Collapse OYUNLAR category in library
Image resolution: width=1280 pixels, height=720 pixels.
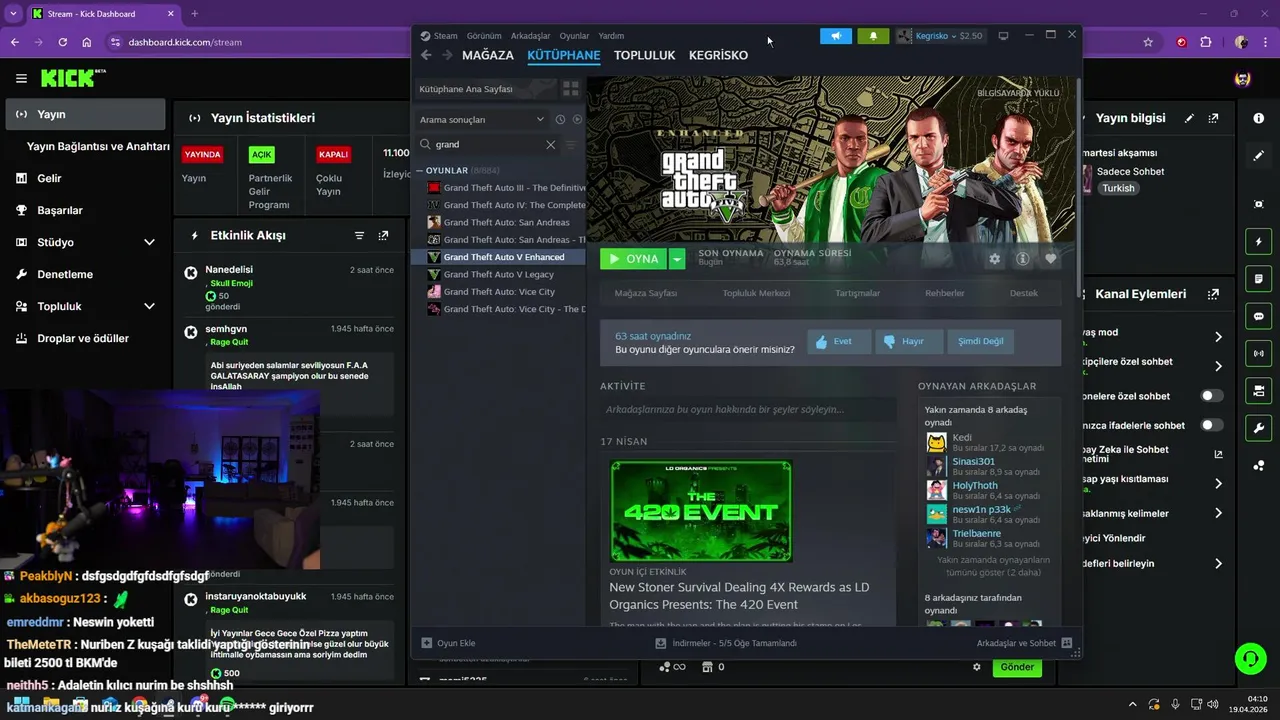pos(419,171)
